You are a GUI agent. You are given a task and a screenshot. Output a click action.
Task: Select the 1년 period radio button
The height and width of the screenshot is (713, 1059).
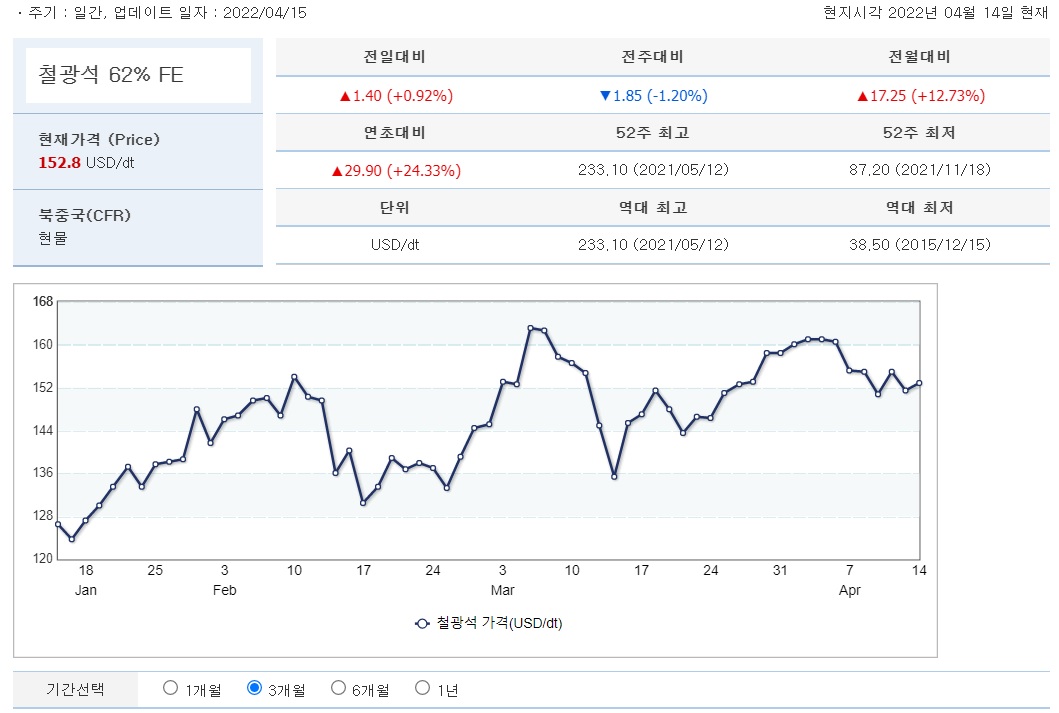click(422, 688)
